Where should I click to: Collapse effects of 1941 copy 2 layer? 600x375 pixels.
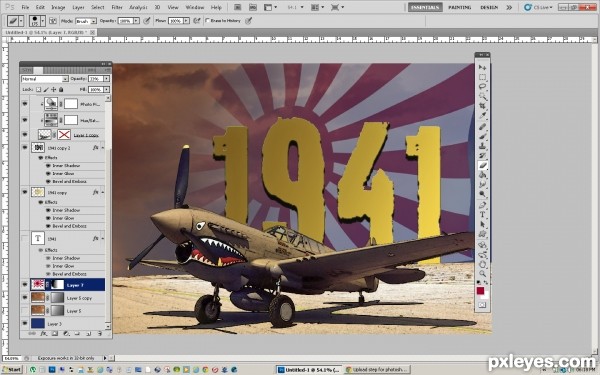[103, 148]
